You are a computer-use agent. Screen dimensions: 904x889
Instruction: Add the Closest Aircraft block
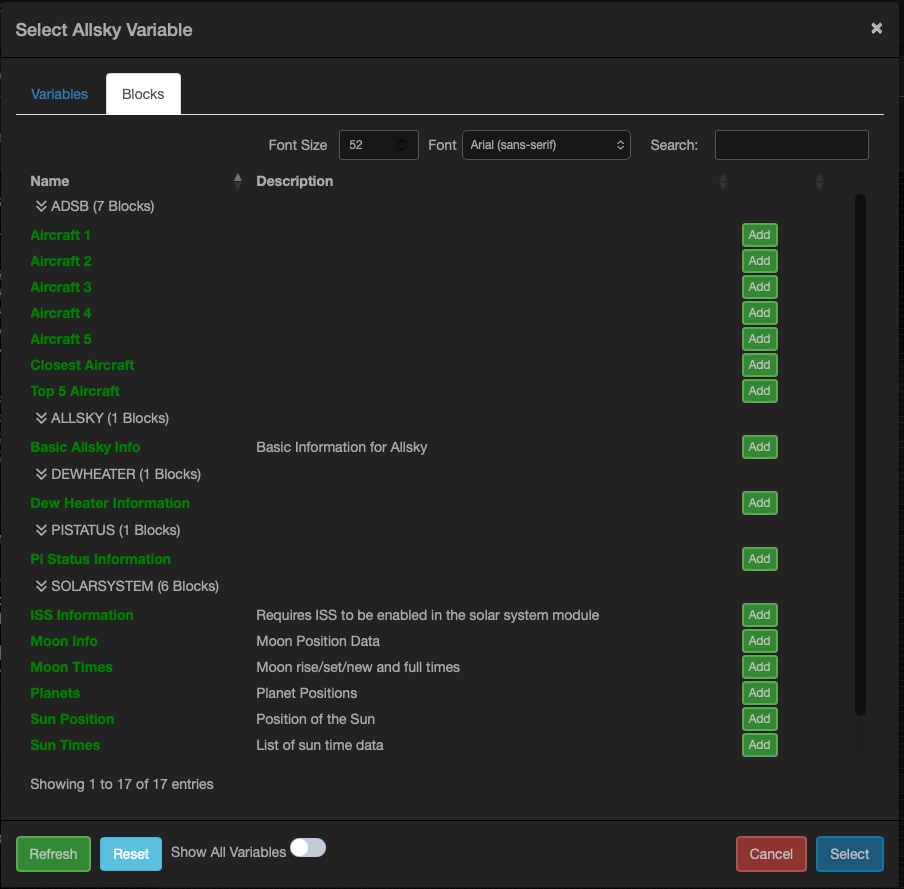[x=759, y=365]
